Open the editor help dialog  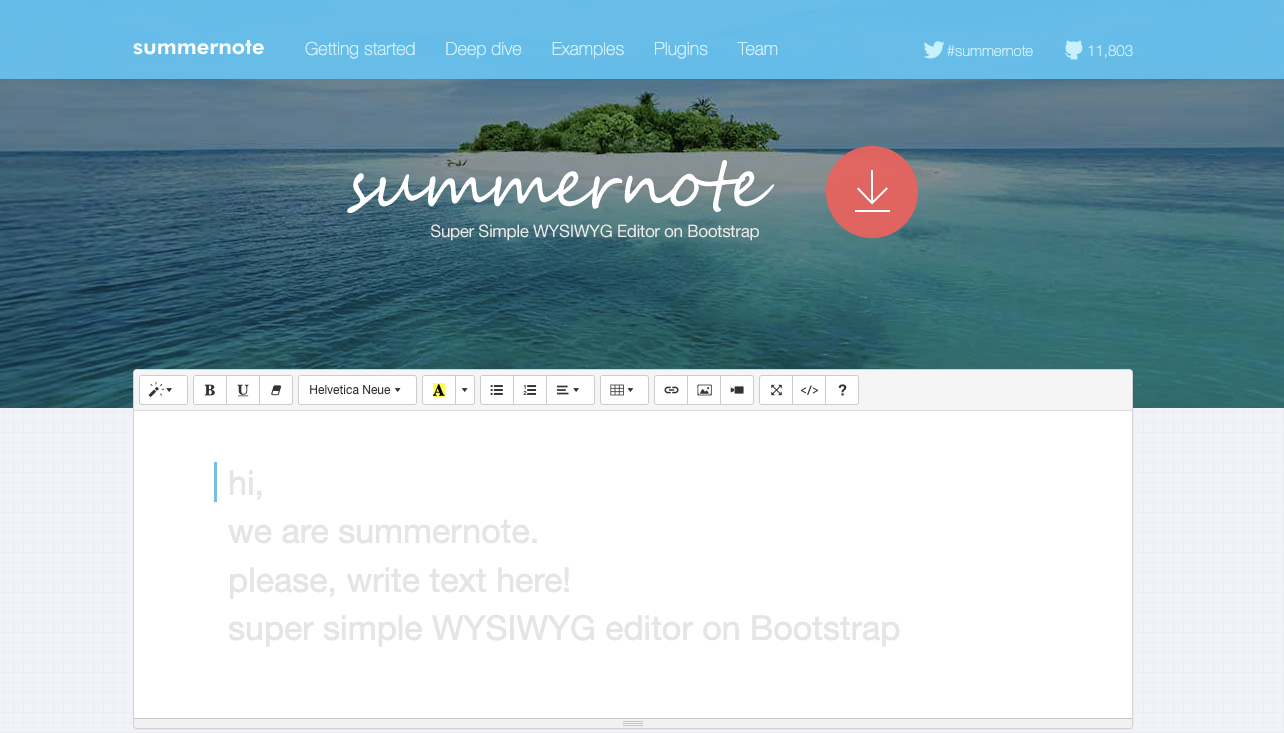pyautogui.click(x=842, y=390)
